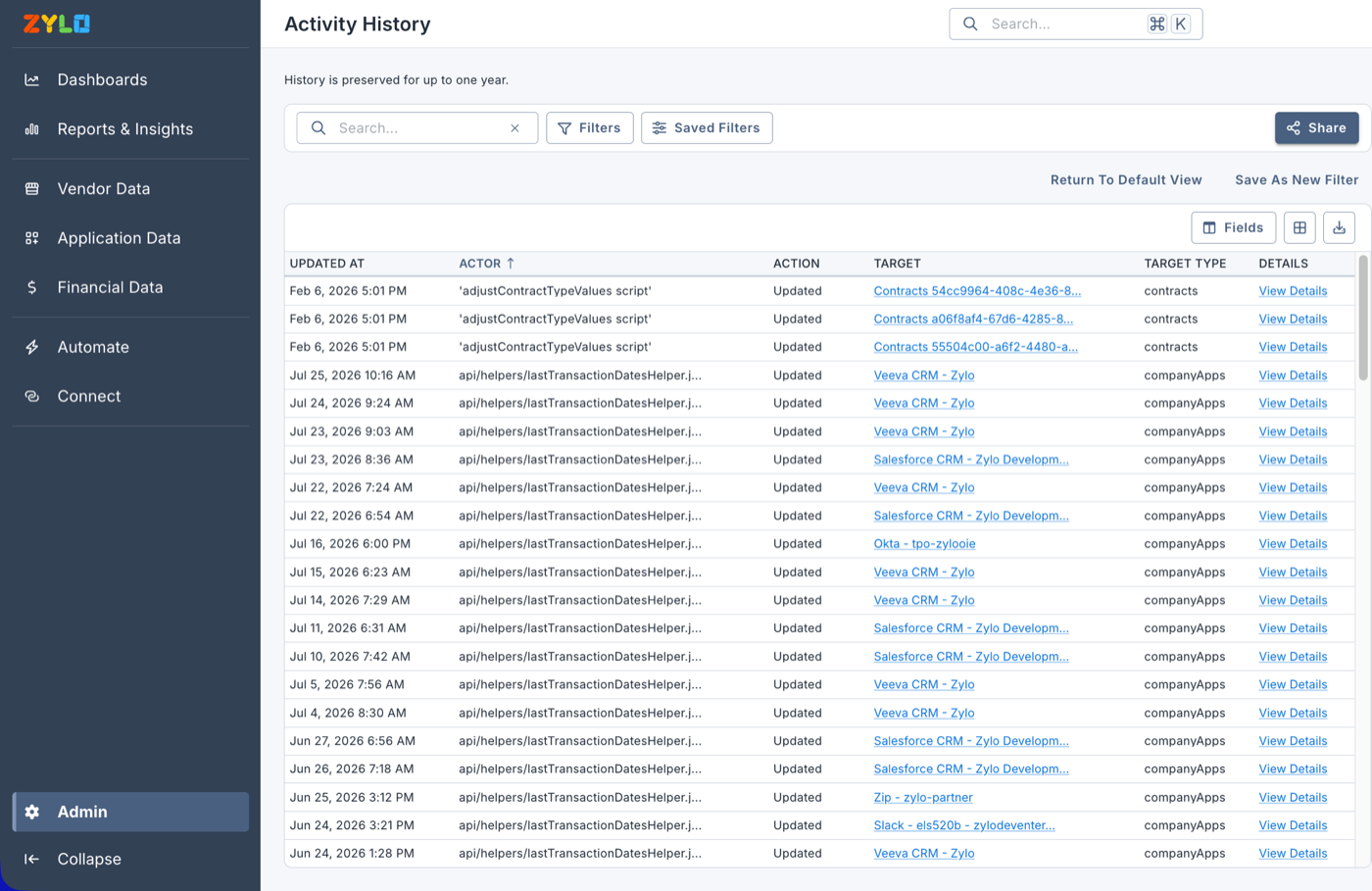
Task: Open Contracts 55504c00 target link
Action: coord(975,347)
